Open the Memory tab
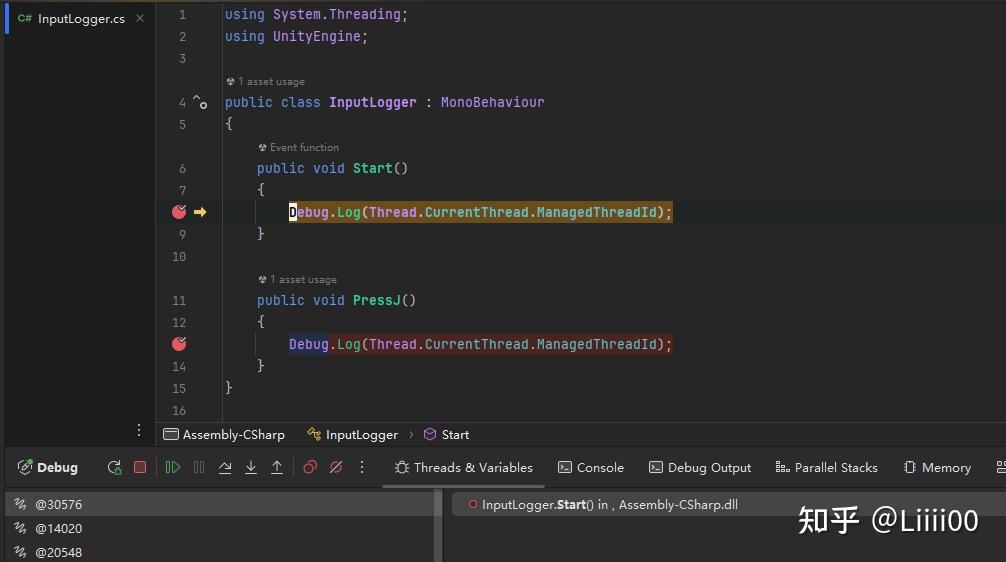The height and width of the screenshot is (562, 1006). coord(937,468)
